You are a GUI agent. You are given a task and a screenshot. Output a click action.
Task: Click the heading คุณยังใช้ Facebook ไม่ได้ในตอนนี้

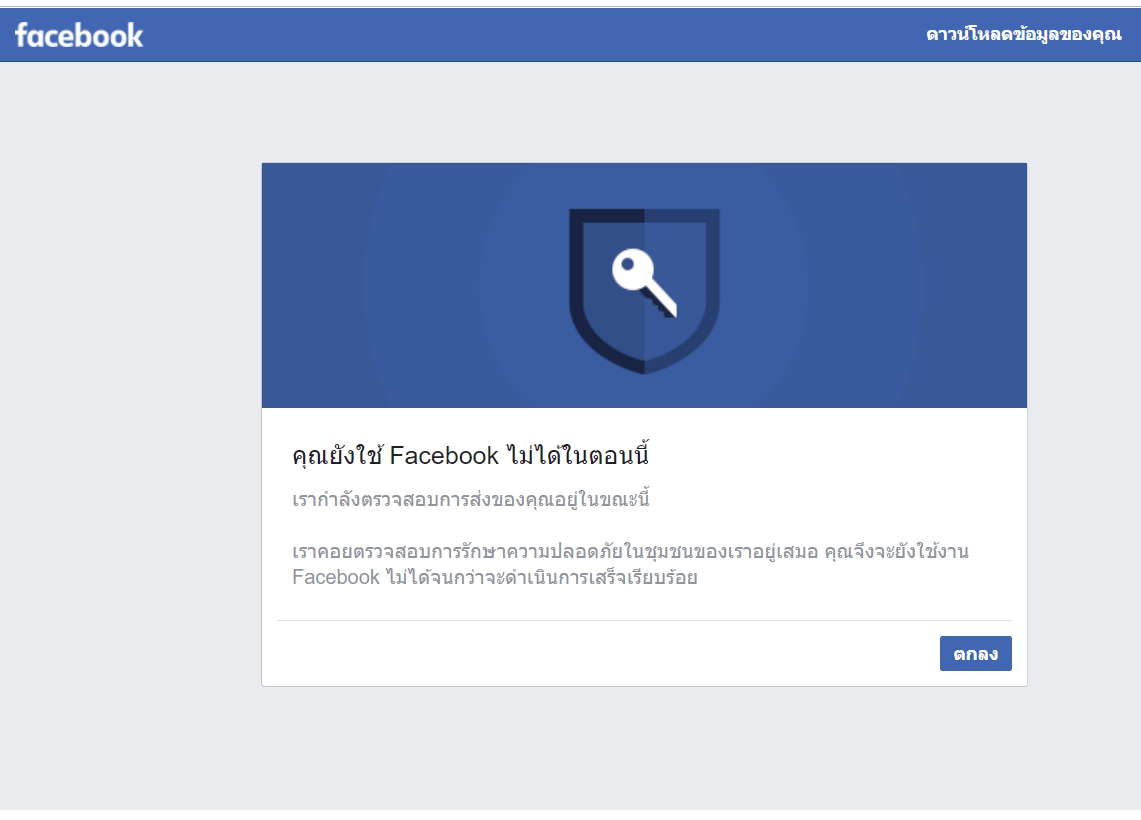(x=470, y=455)
